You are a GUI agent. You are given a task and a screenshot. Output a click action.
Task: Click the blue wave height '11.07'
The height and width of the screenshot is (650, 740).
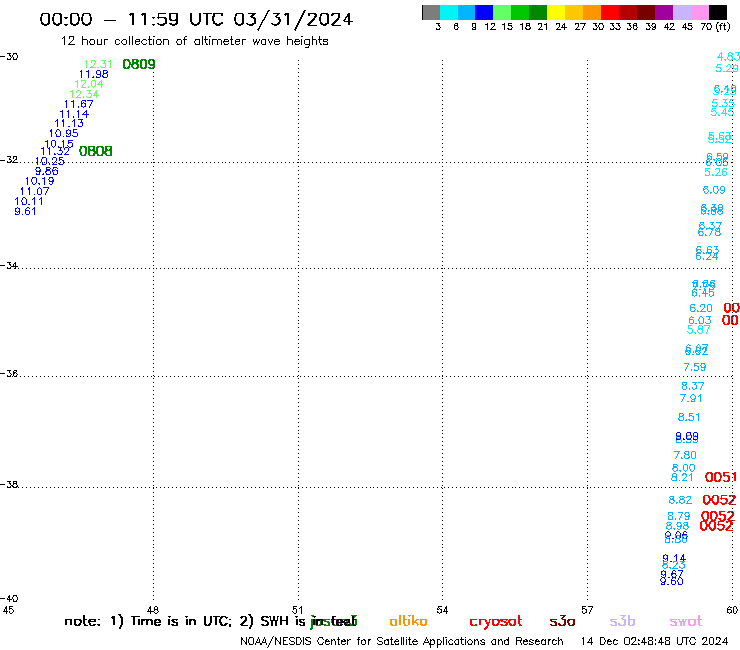[34, 191]
